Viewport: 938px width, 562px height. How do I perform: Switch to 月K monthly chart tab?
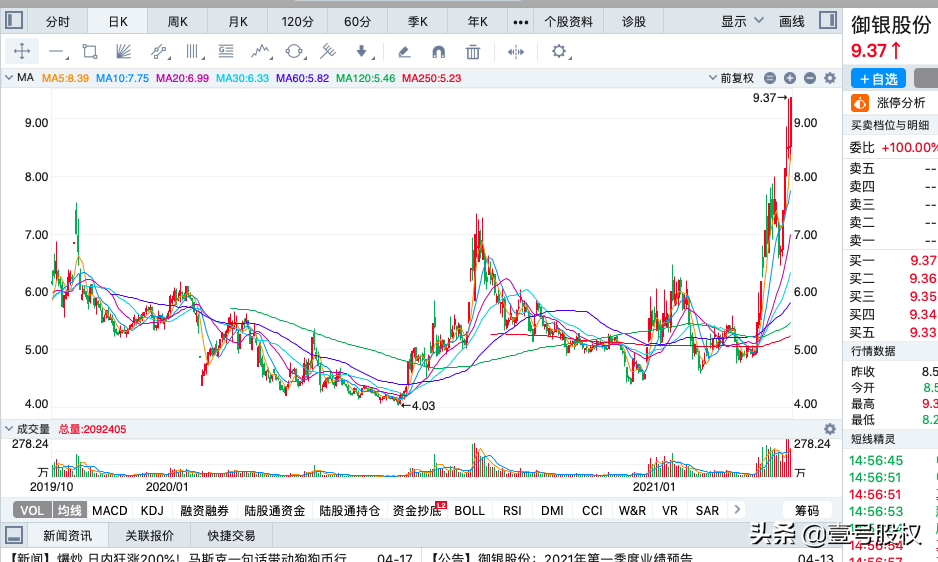[x=237, y=22]
